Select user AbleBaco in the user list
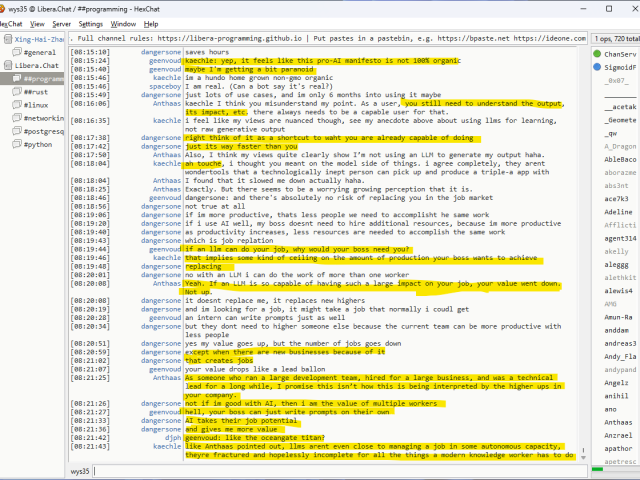 [620, 158]
